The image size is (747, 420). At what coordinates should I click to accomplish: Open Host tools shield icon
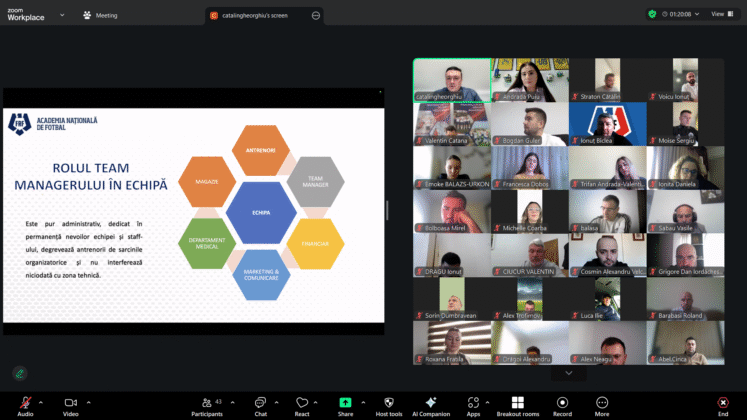[388, 403]
